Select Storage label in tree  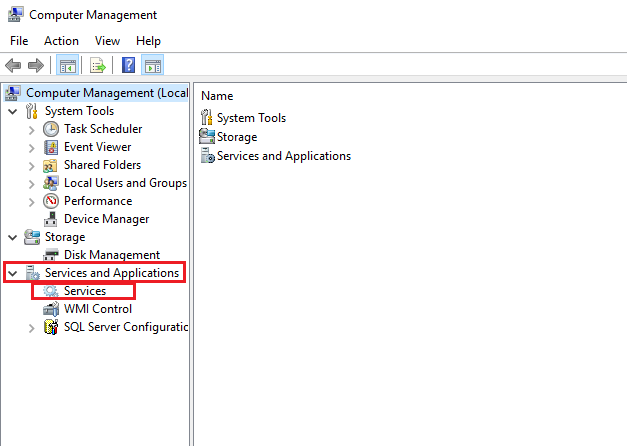[65, 237]
